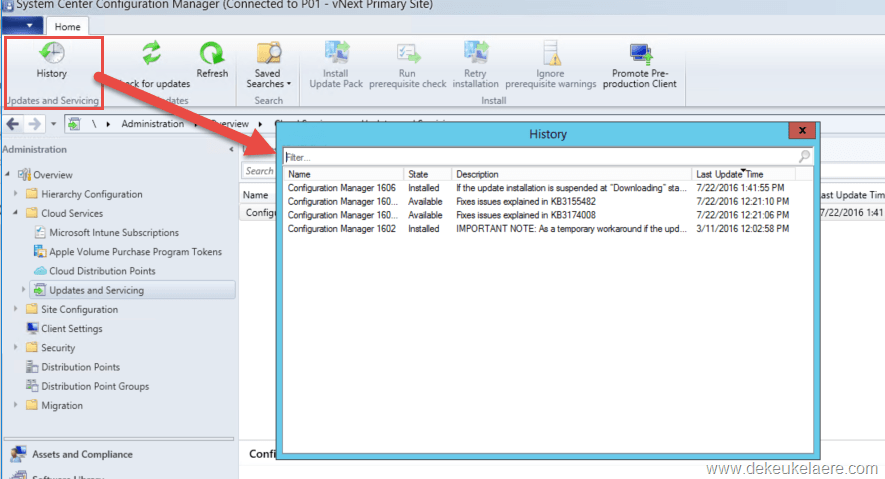Sort History by the Name column
The image size is (885, 479).
click(x=344, y=174)
